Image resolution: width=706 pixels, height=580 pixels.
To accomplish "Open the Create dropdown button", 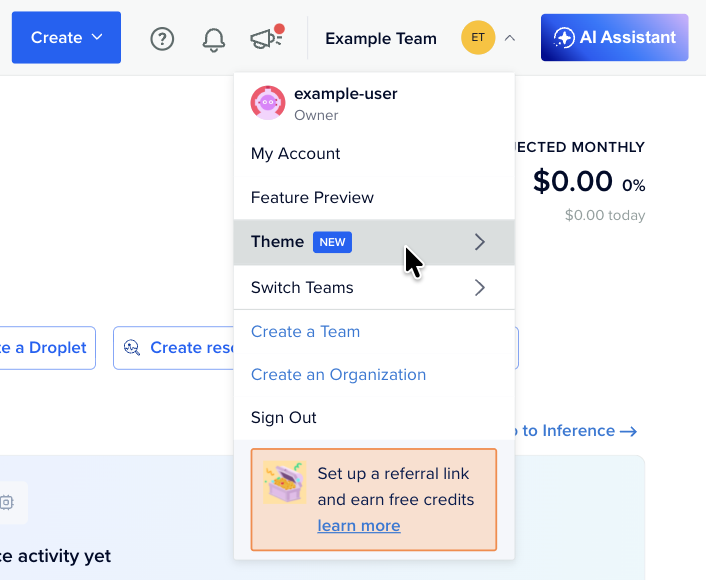I will (x=66, y=37).
